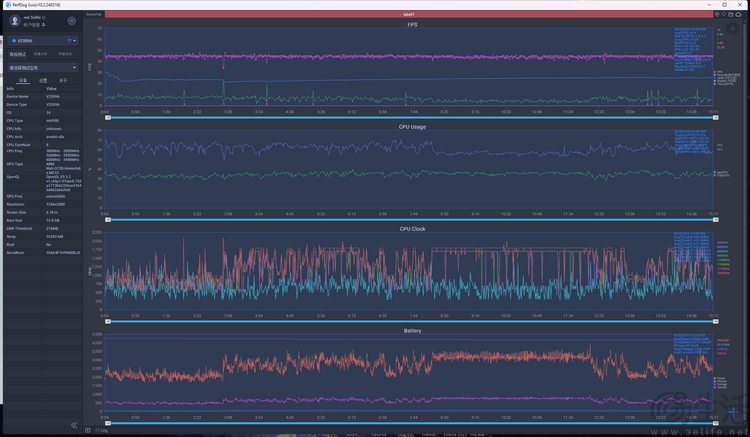Viewport: 750px width, 437px height.
Task: Click the blue plus button at the bottom right
Action: (x=733, y=412)
